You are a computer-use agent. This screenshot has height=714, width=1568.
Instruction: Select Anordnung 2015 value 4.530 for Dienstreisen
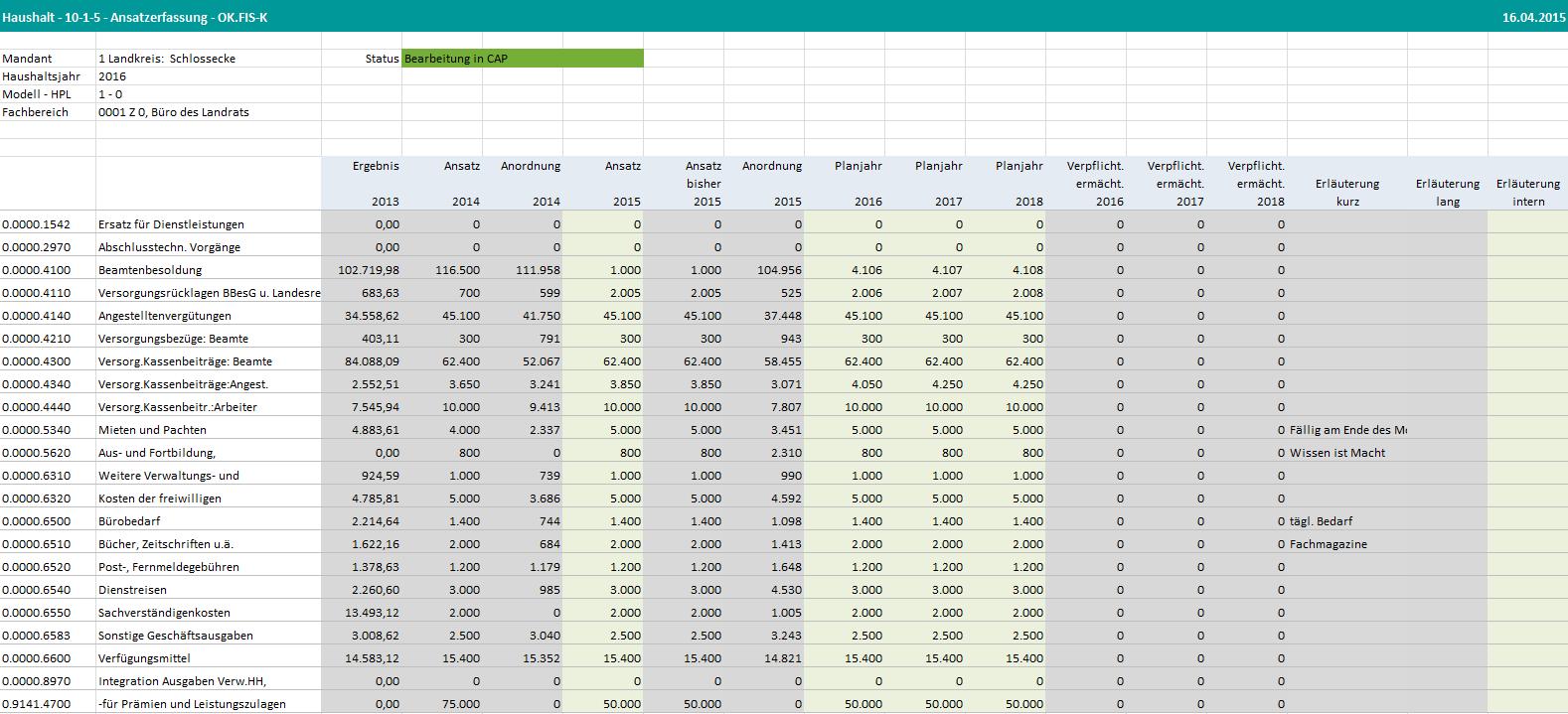[784, 590]
